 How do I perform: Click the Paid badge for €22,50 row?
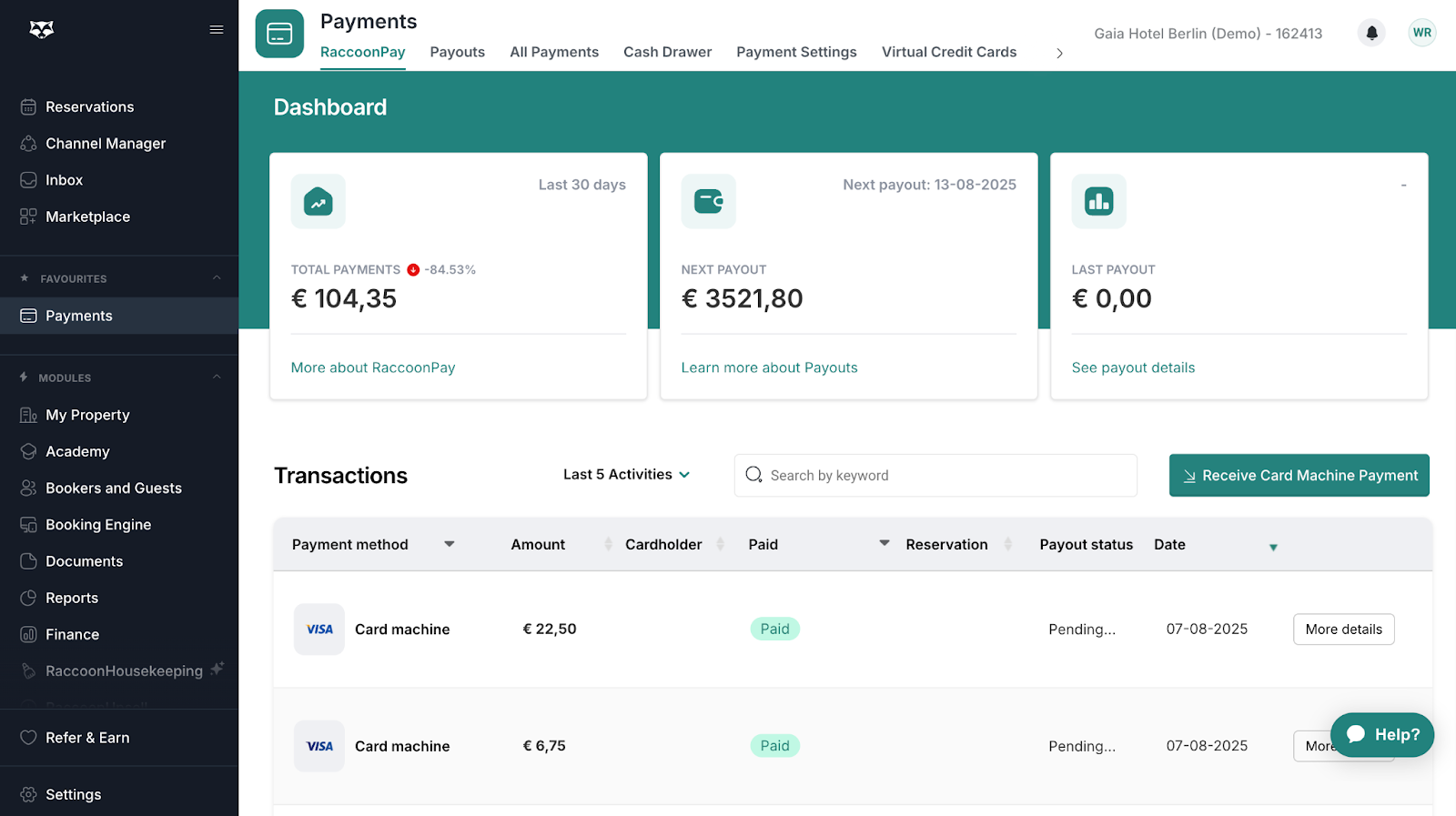774,629
